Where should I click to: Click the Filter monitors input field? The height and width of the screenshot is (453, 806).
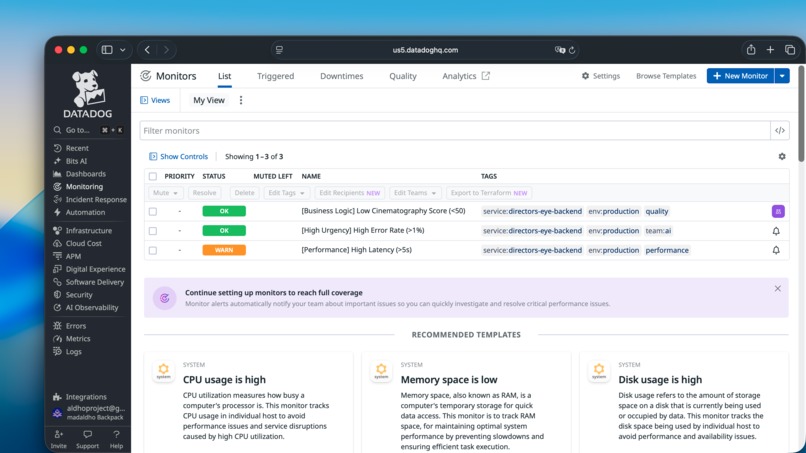(x=455, y=131)
